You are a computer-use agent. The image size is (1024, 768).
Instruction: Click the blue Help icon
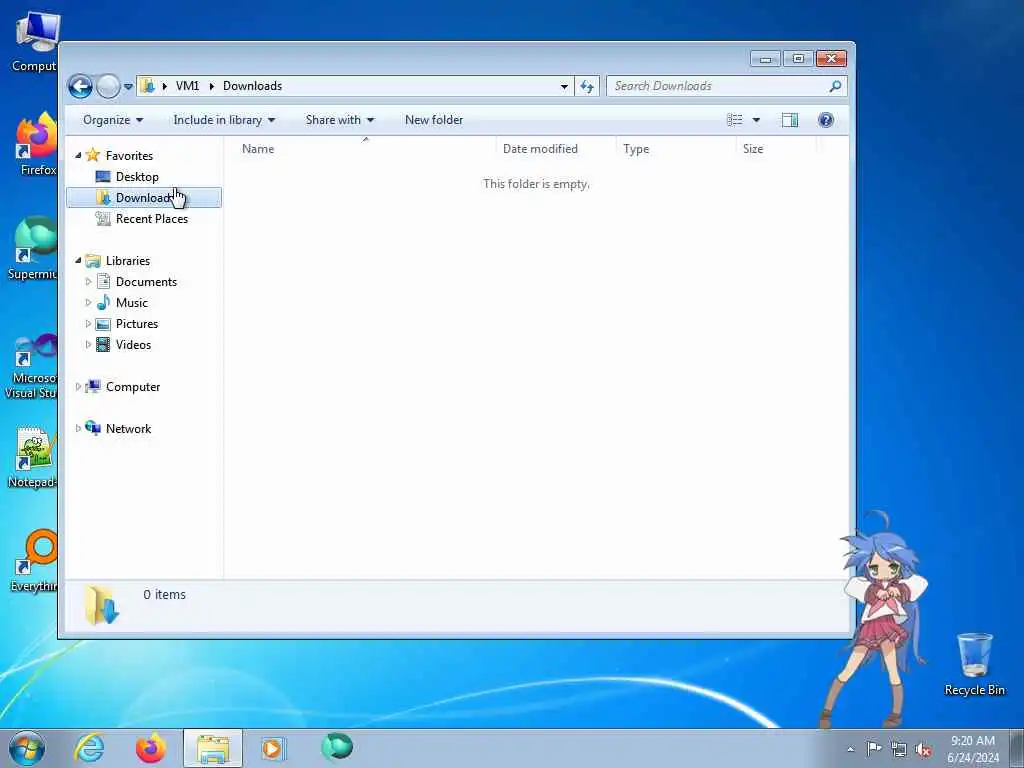(825, 120)
